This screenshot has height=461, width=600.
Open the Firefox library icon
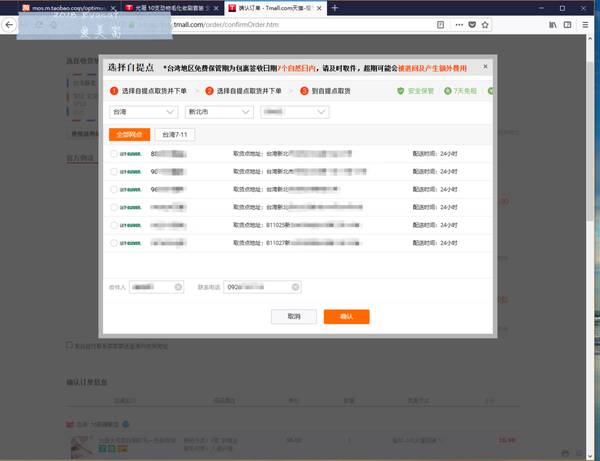[553, 25]
